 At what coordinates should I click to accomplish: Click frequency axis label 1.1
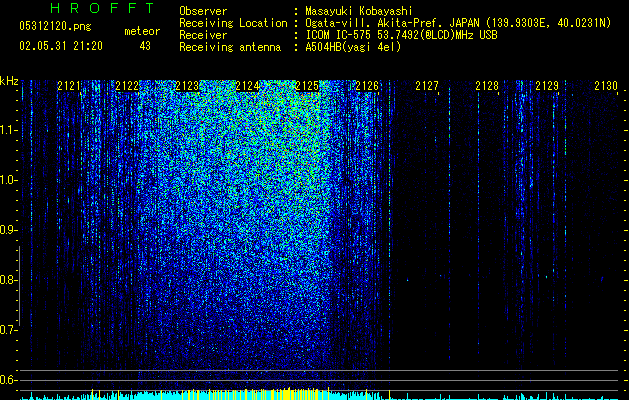point(8,130)
